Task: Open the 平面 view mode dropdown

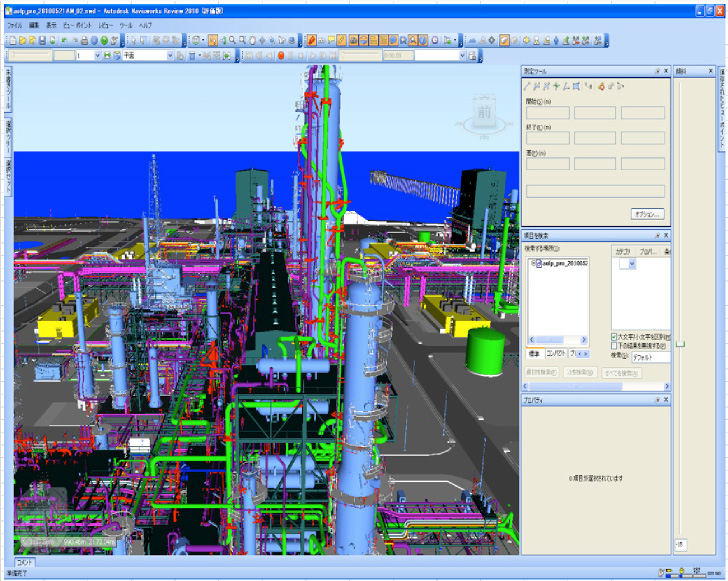Action: coord(170,56)
